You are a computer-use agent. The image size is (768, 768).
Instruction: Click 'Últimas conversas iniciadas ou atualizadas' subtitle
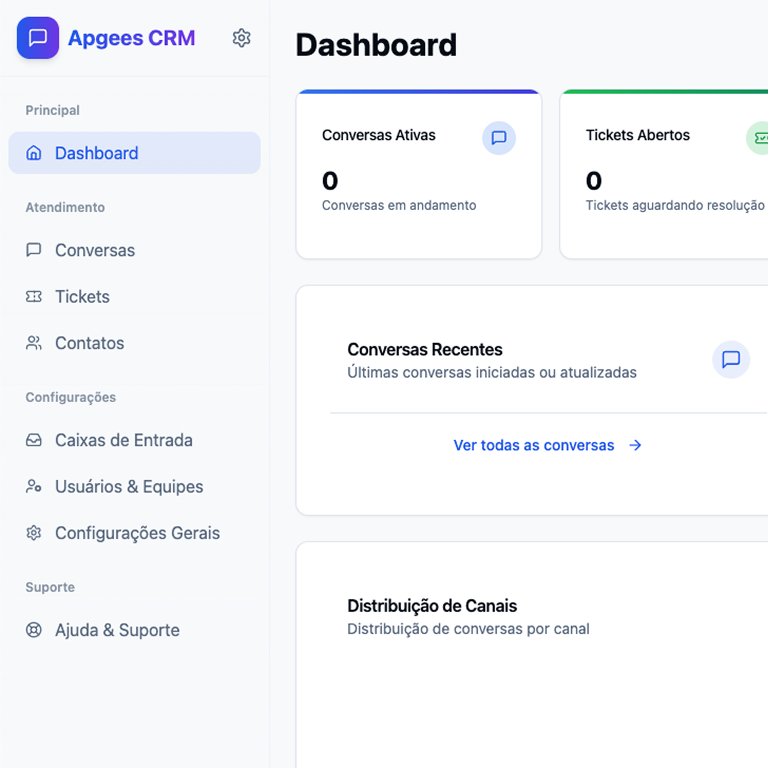tap(492, 372)
